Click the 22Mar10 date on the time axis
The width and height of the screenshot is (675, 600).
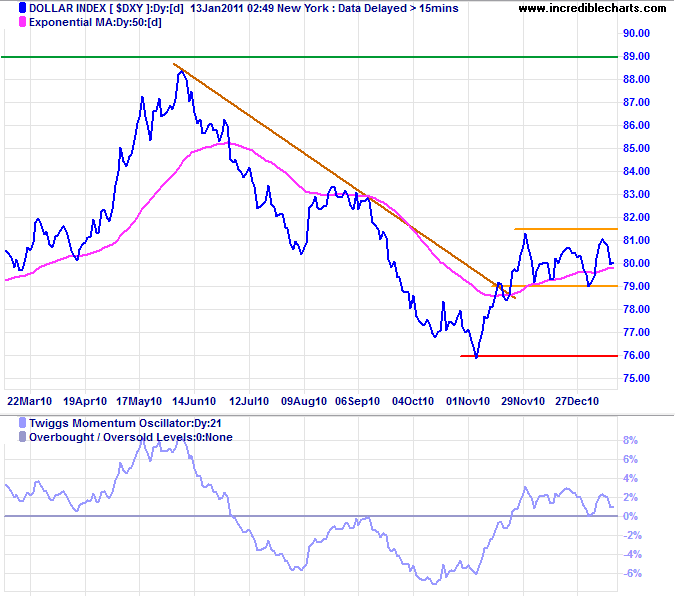click(x=28, y=400)
